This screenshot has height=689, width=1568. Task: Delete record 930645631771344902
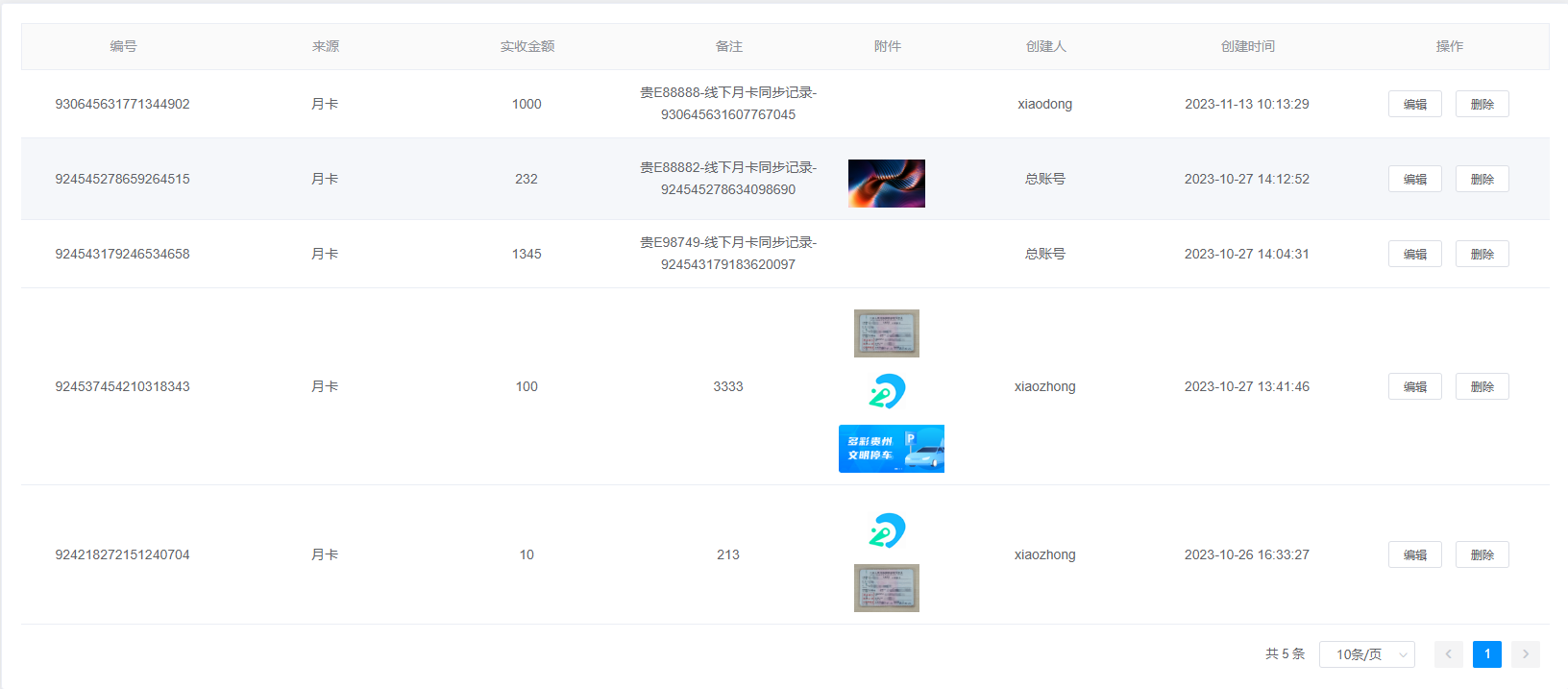(1482, 104)
